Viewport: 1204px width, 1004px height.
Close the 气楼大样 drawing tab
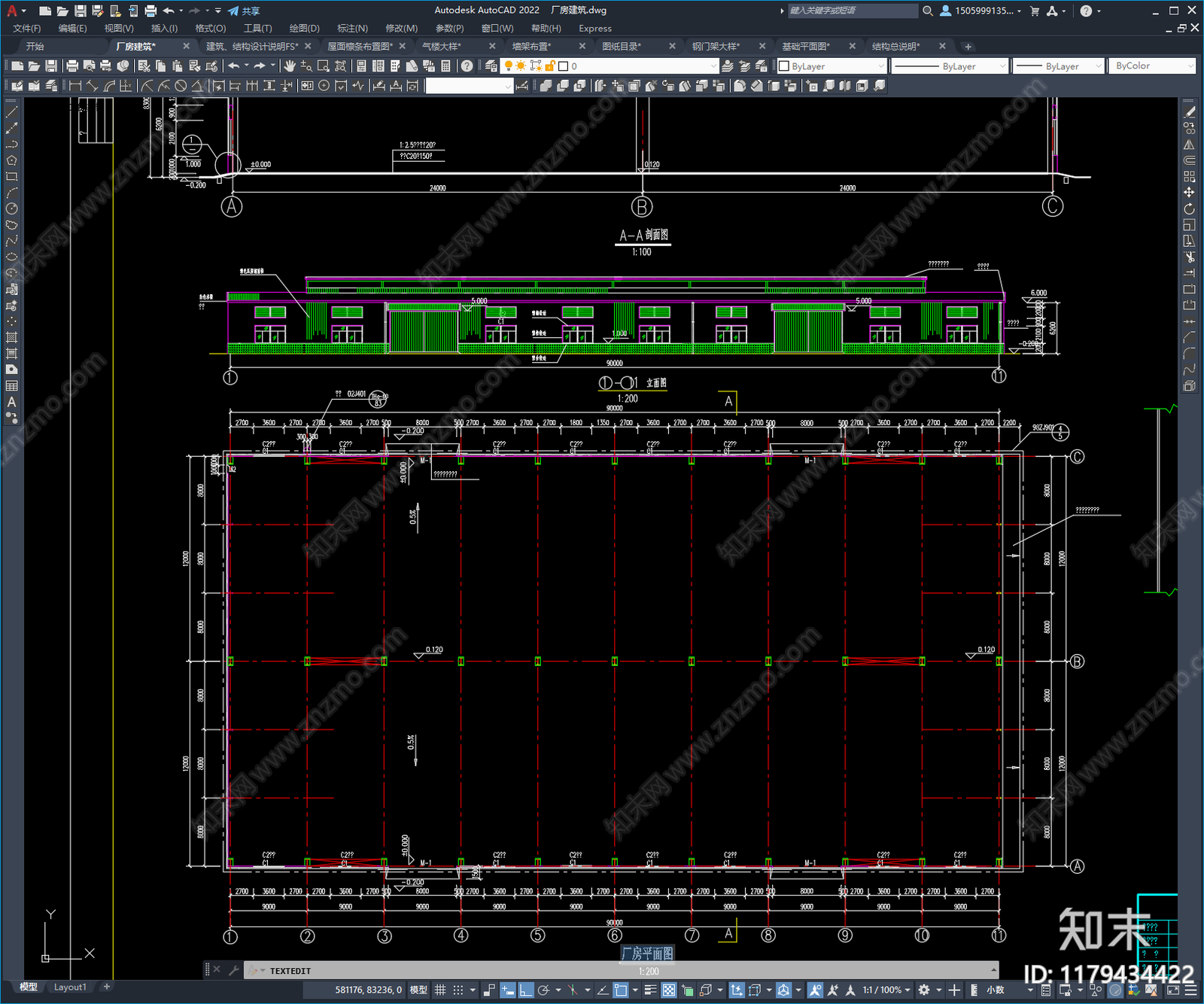(492, 46)
